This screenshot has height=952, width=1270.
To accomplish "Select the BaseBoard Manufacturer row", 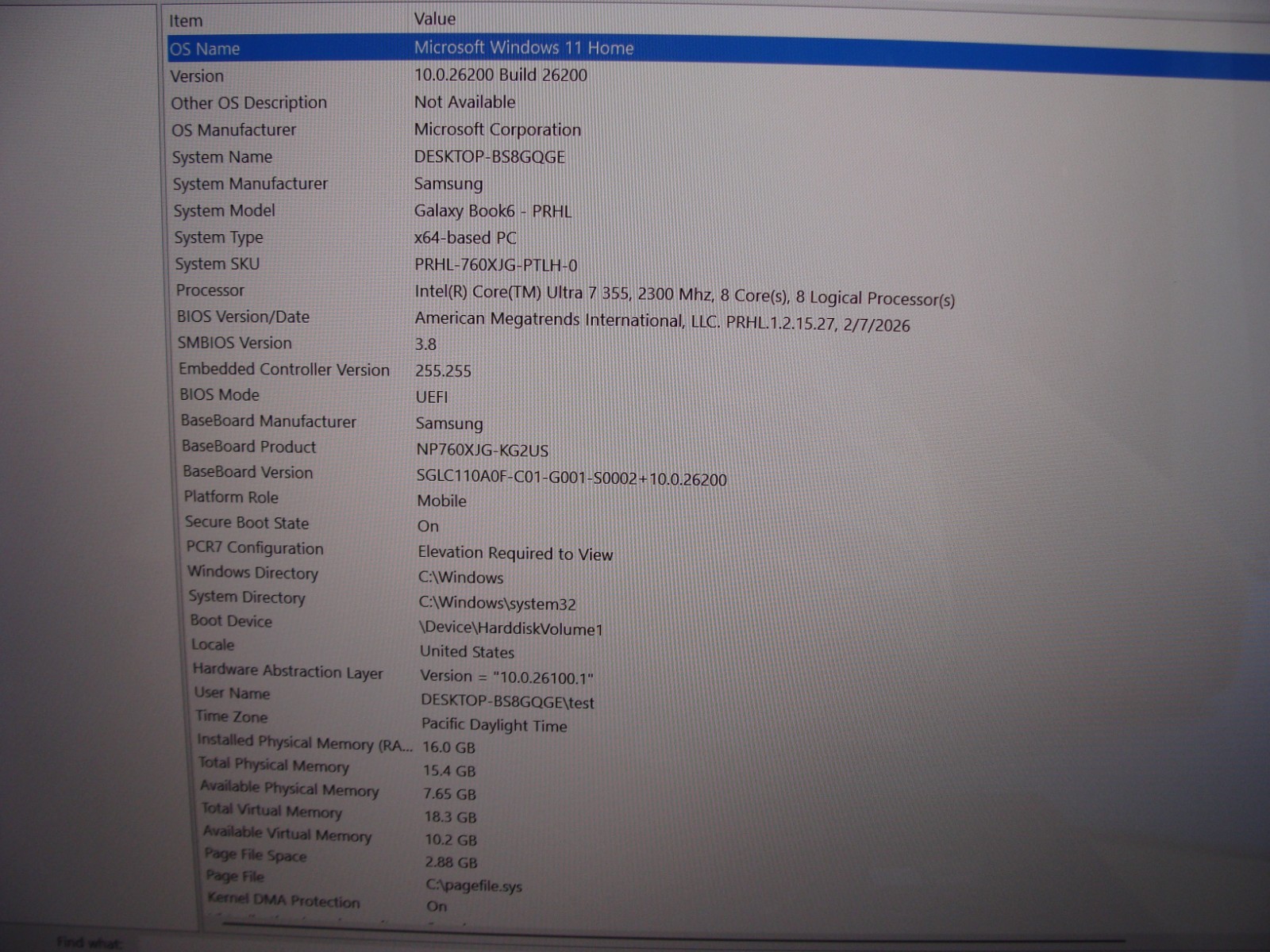I will click(x=268, y=421).
